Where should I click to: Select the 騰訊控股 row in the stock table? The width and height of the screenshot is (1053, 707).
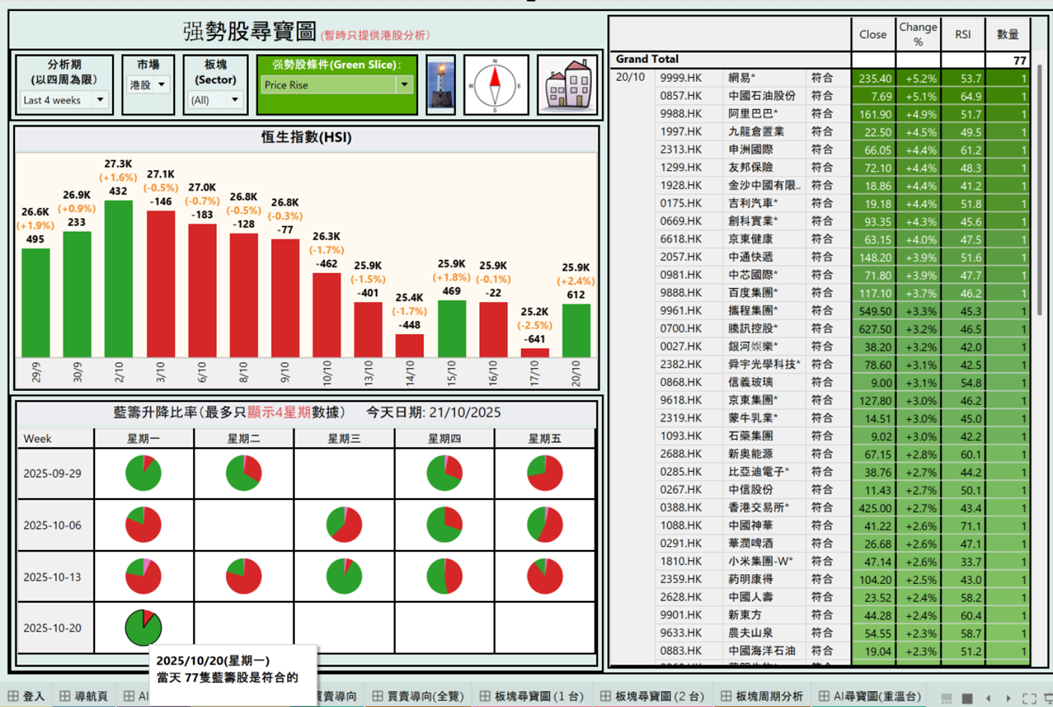(x=766, y=328)
